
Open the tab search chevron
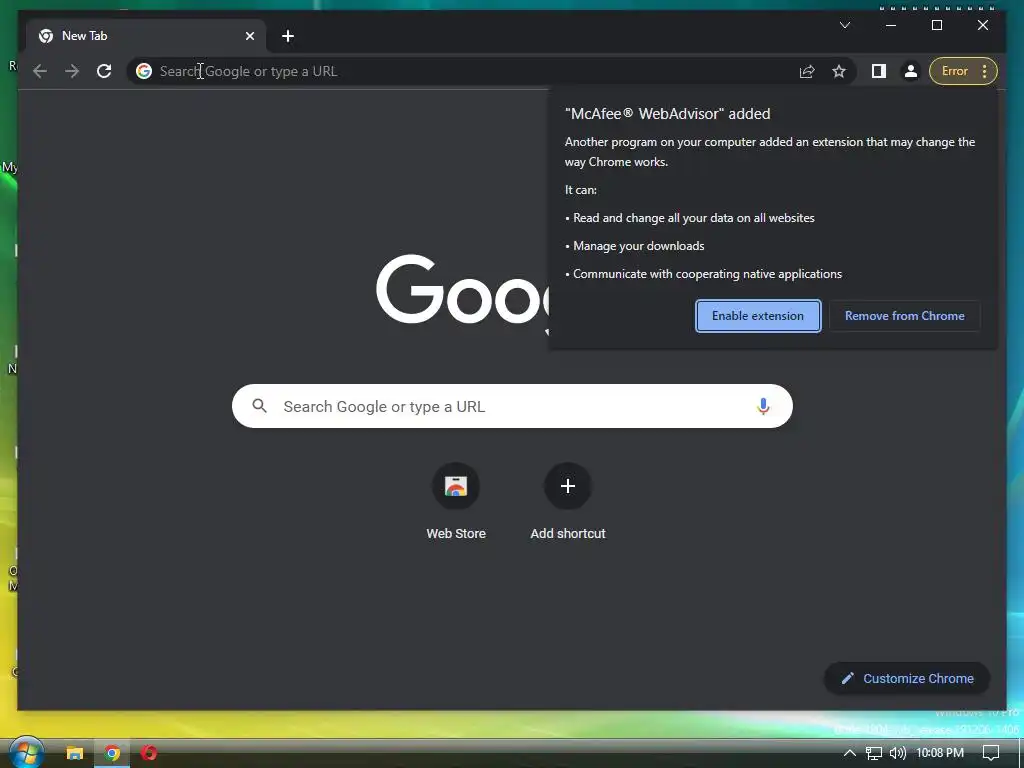845,25
